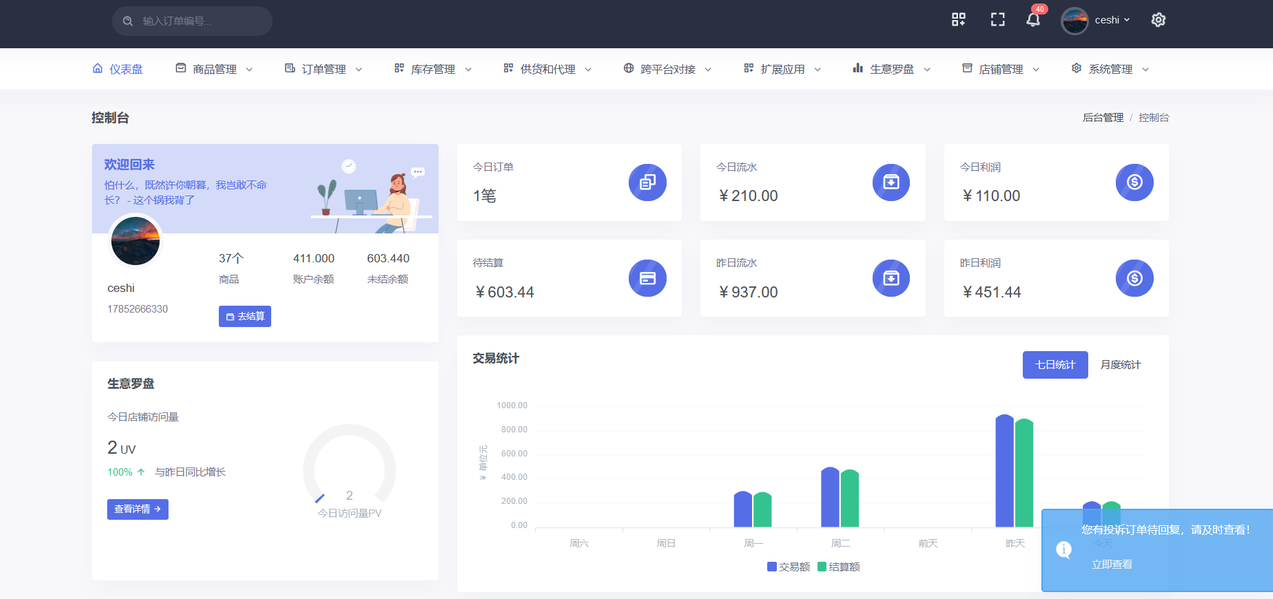Go to the 仪表盘 dashboard tab
Image resolution: width=1273 pixels, height=599 pixels.
tap(118, 69)
